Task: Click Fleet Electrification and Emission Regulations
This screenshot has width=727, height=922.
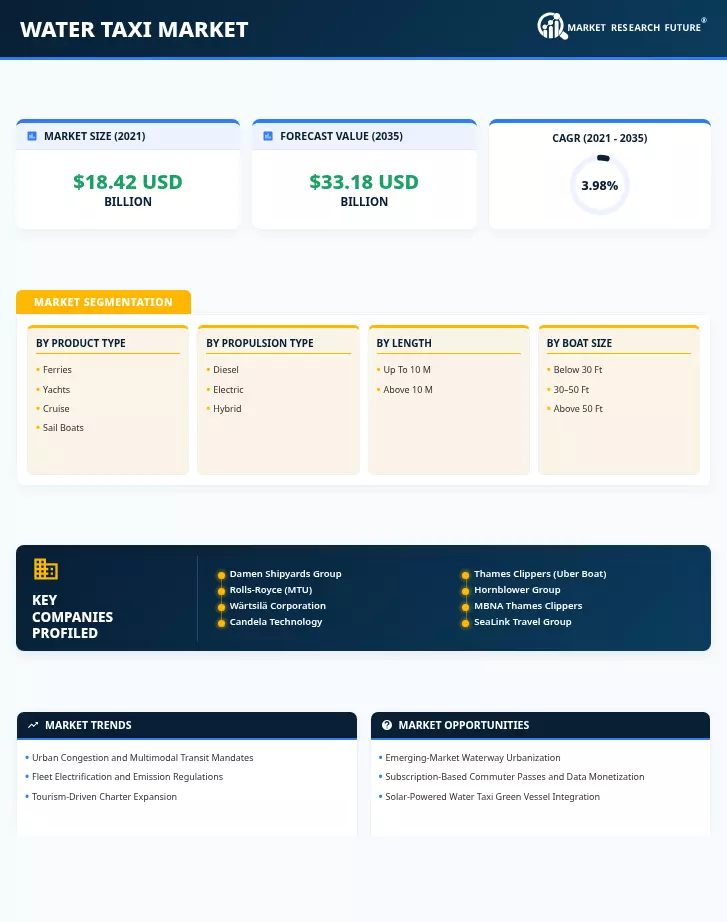Action: (x=127, y=777)
